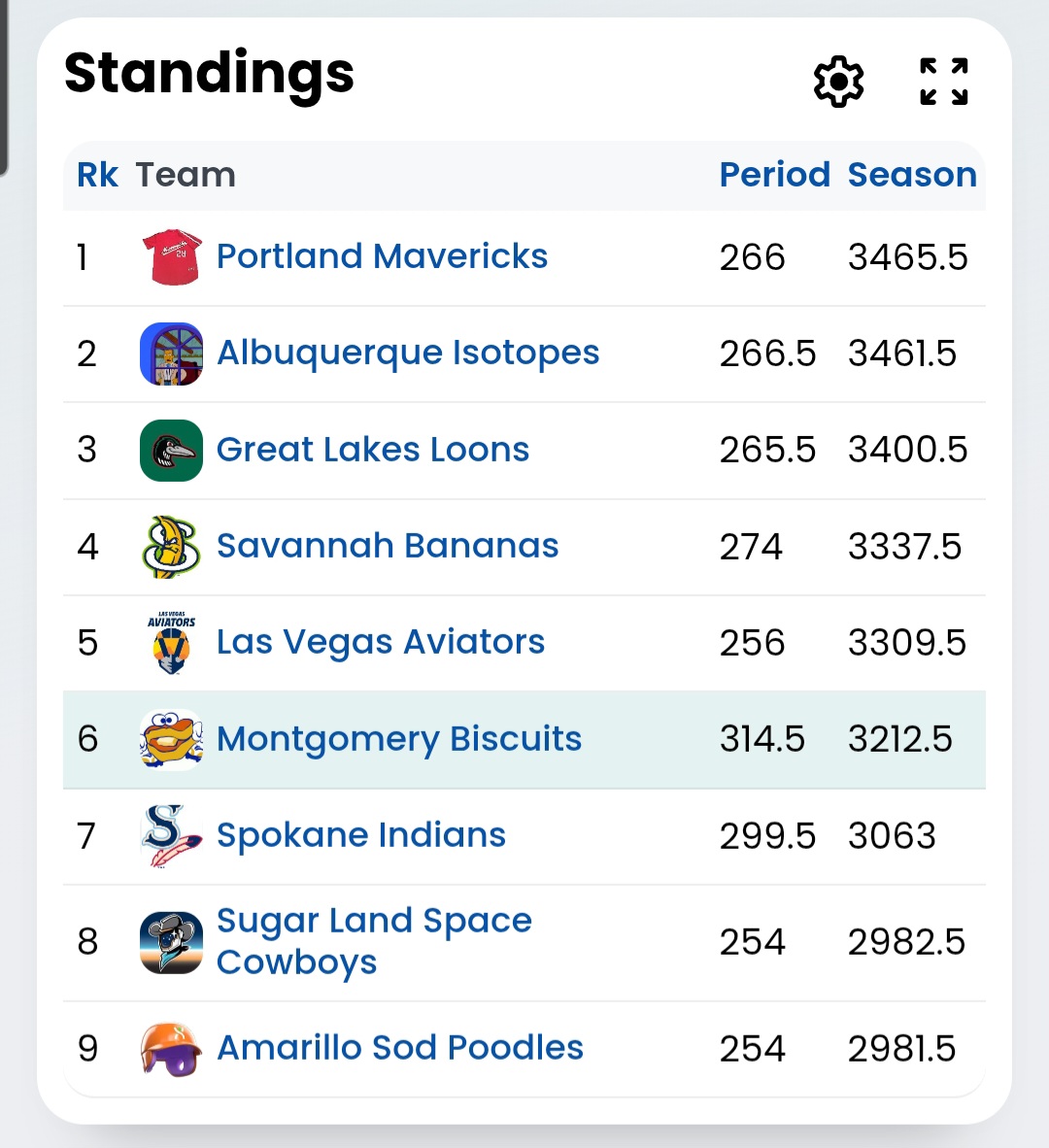Click the Savannah Bananas logo
This screenshot has width=1049, height=1148.
[x=171, y=546]
